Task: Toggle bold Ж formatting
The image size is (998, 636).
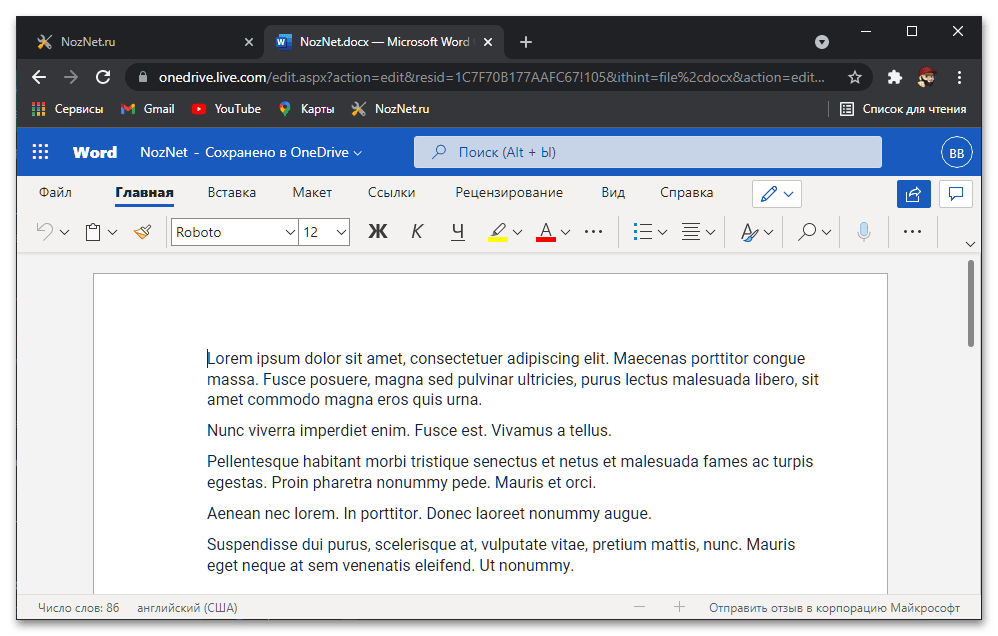Action: pos(377,232)
